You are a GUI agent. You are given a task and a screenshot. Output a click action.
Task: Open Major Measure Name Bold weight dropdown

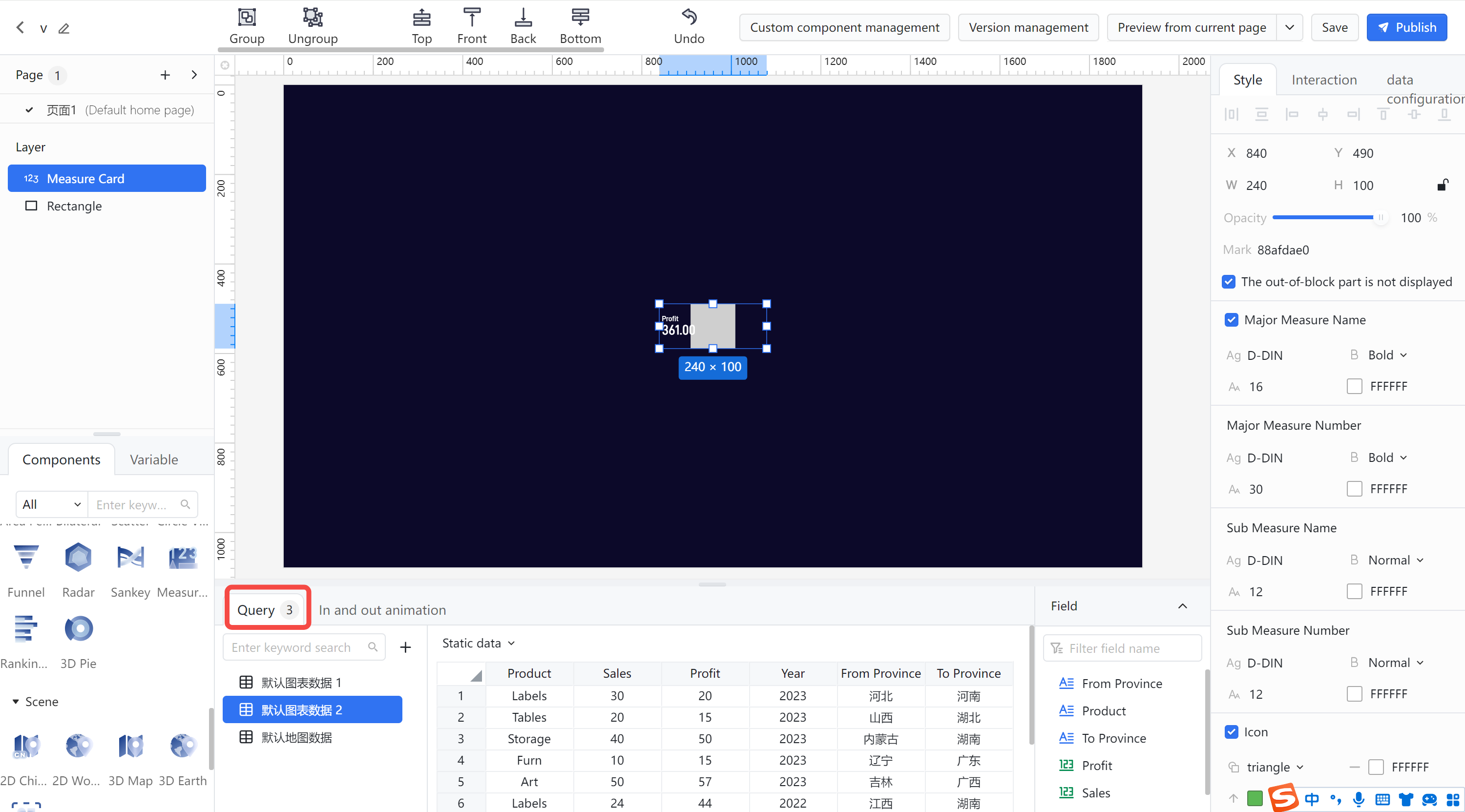point(1387,355)
